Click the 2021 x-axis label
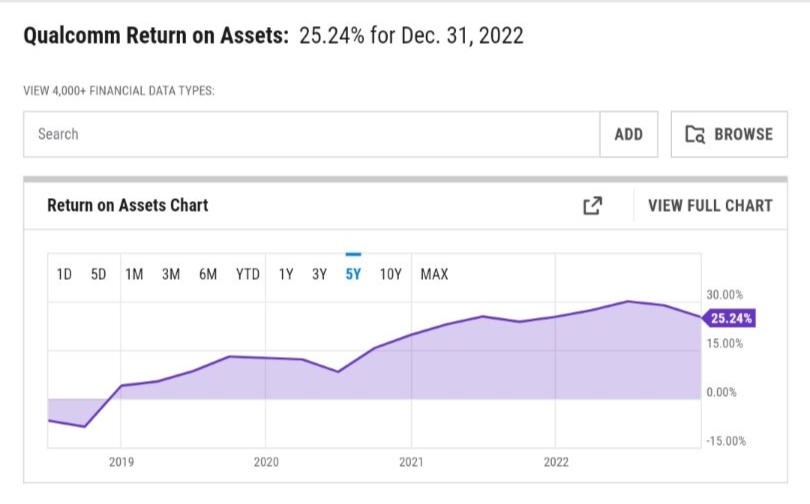 pos(411,462)
